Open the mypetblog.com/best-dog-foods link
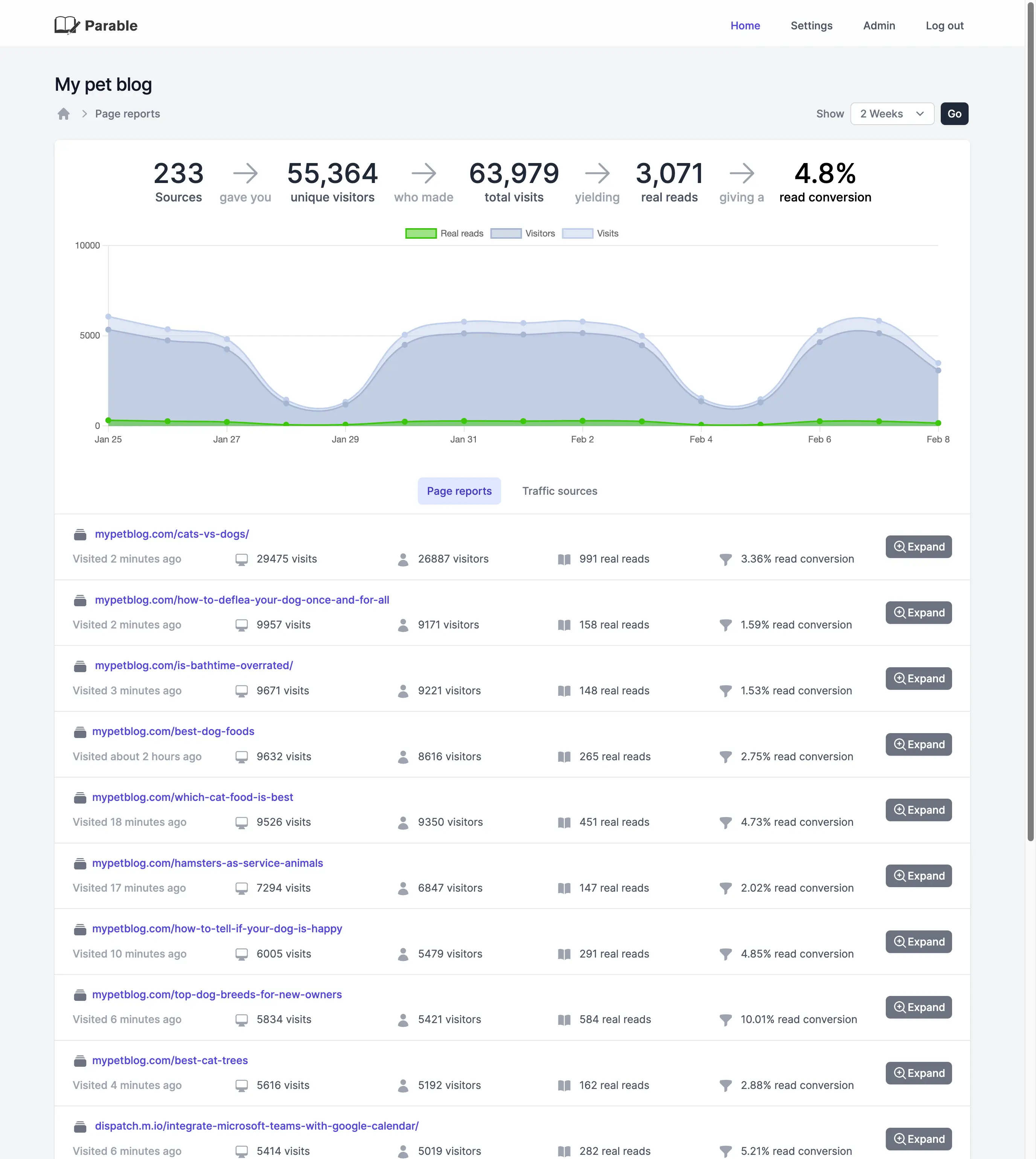Viewport: 1036px width, 1159px height. (x=173, y=732)
